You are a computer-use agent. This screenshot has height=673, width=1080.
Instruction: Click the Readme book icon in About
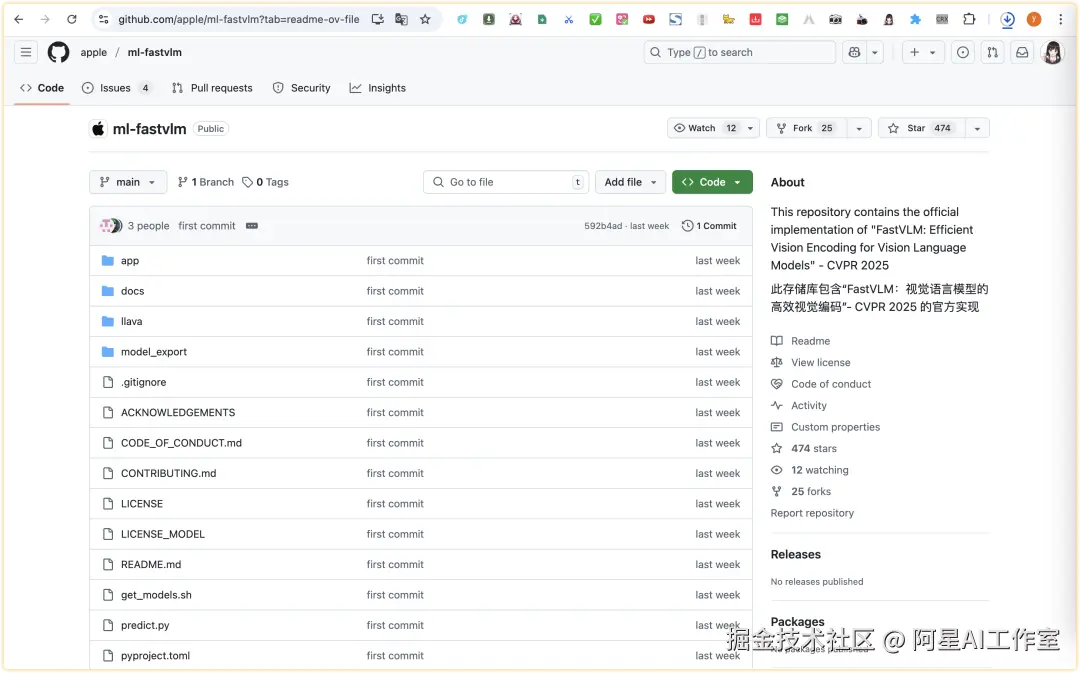coord(776,341)
